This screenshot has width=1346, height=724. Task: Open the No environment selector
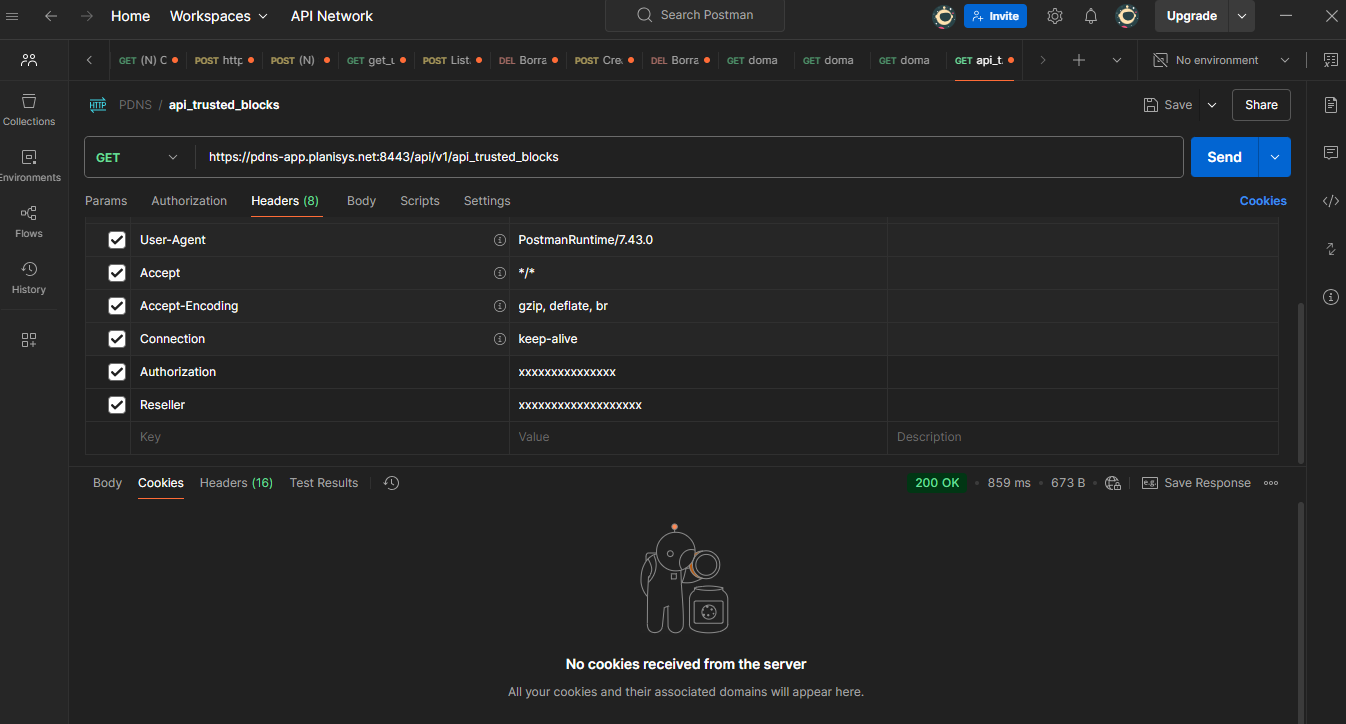(x=1222, y=60)
